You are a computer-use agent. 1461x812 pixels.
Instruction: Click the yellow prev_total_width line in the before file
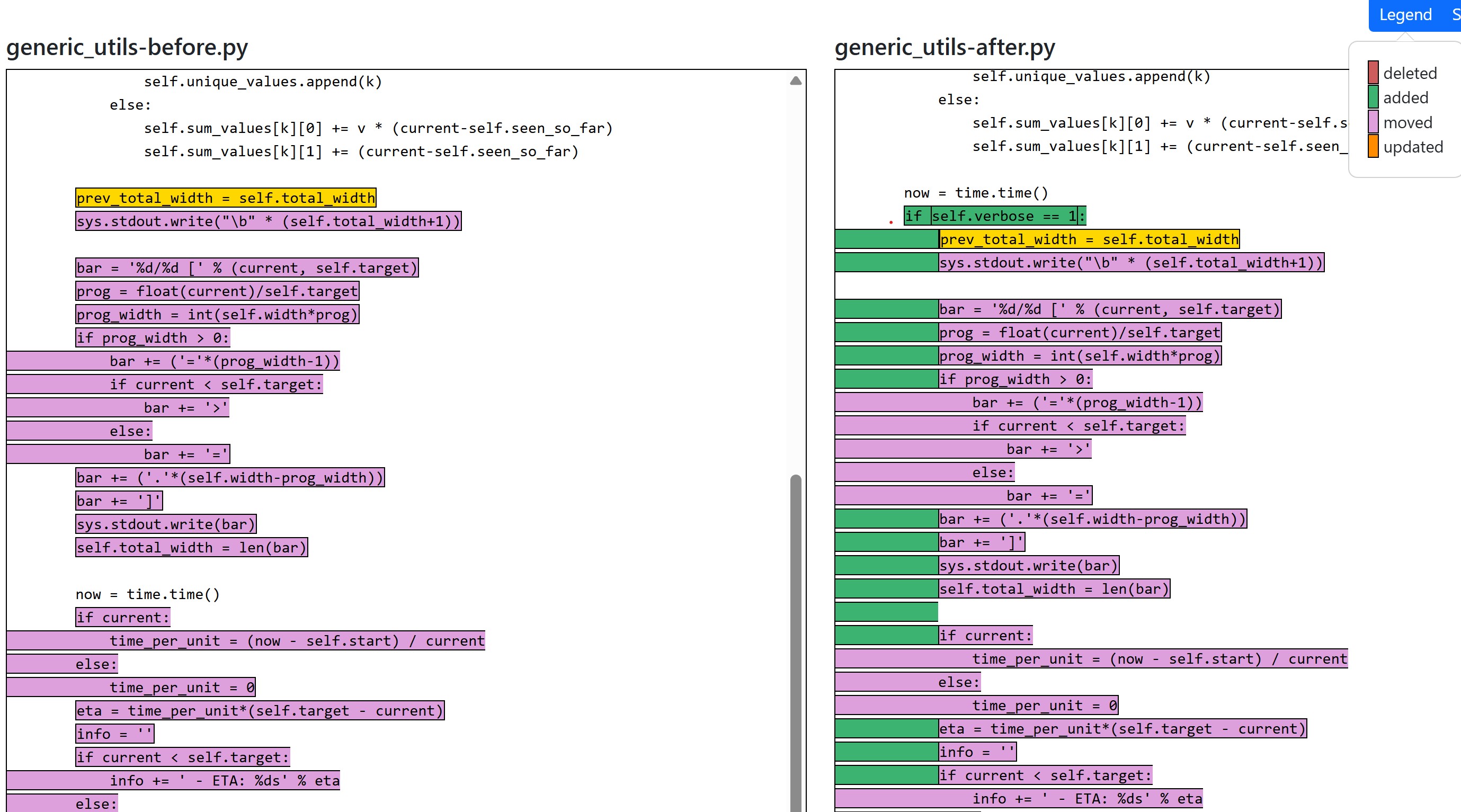tap(225, 198)
